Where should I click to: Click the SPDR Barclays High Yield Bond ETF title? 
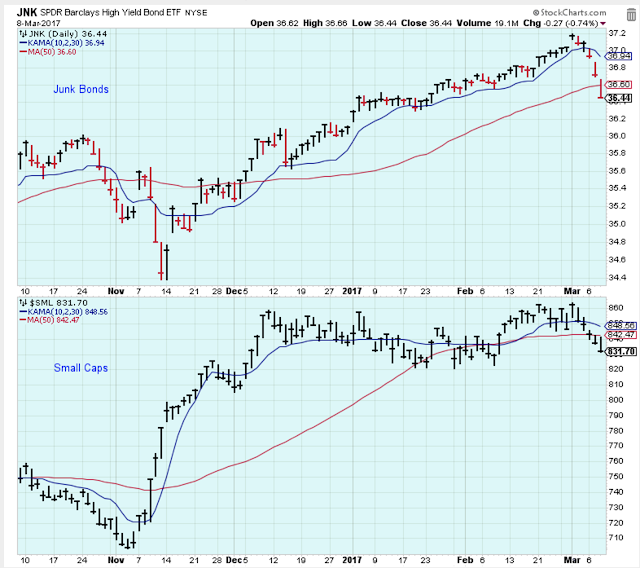coord(111,13)
